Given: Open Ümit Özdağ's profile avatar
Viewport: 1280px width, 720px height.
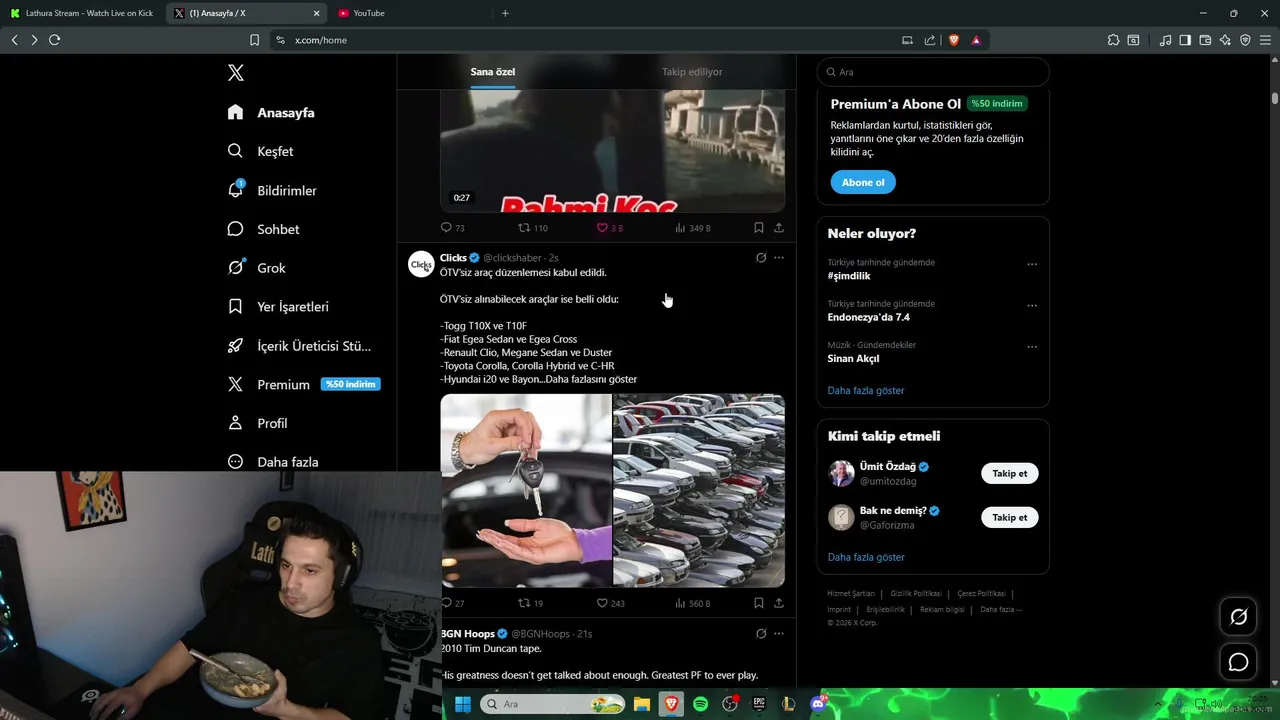Looking at the screenshot, I should 841,473.
